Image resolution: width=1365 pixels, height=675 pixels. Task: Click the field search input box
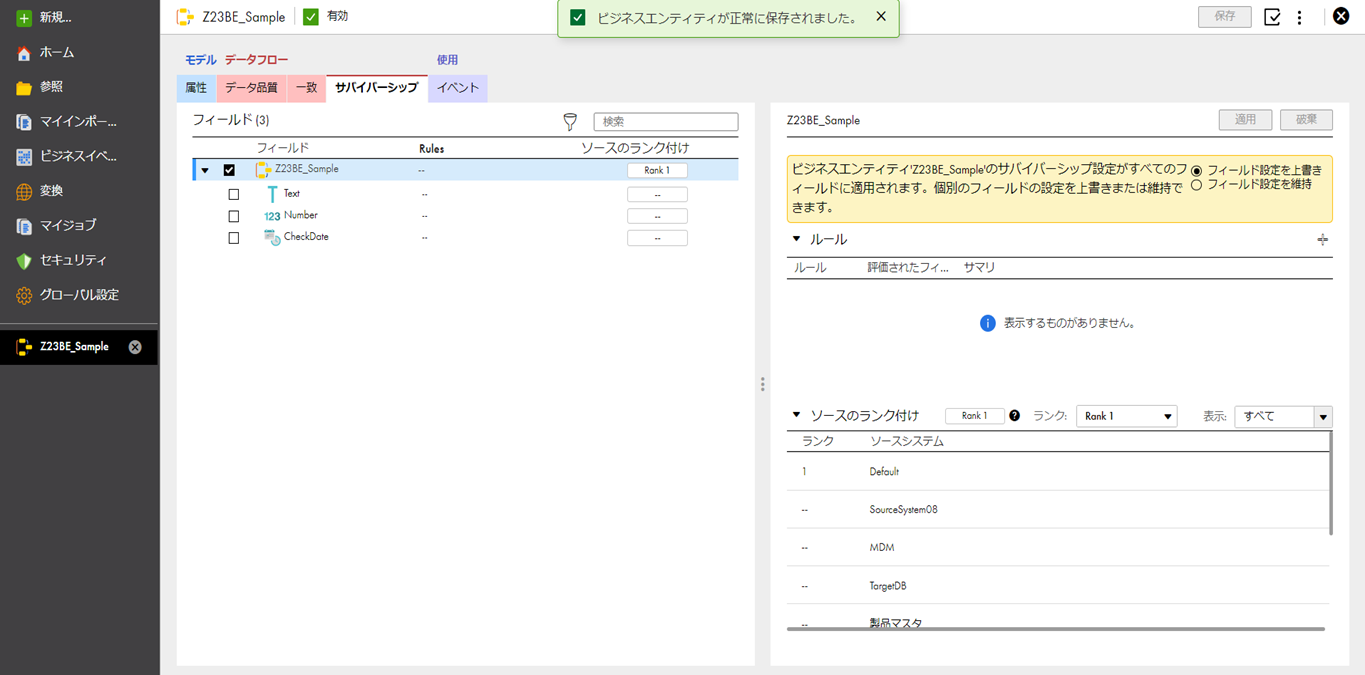666,122
